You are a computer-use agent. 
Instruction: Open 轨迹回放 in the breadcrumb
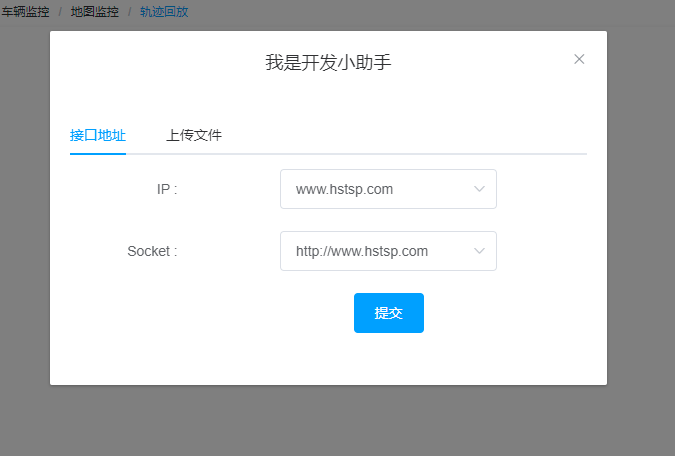pos(164,12)
